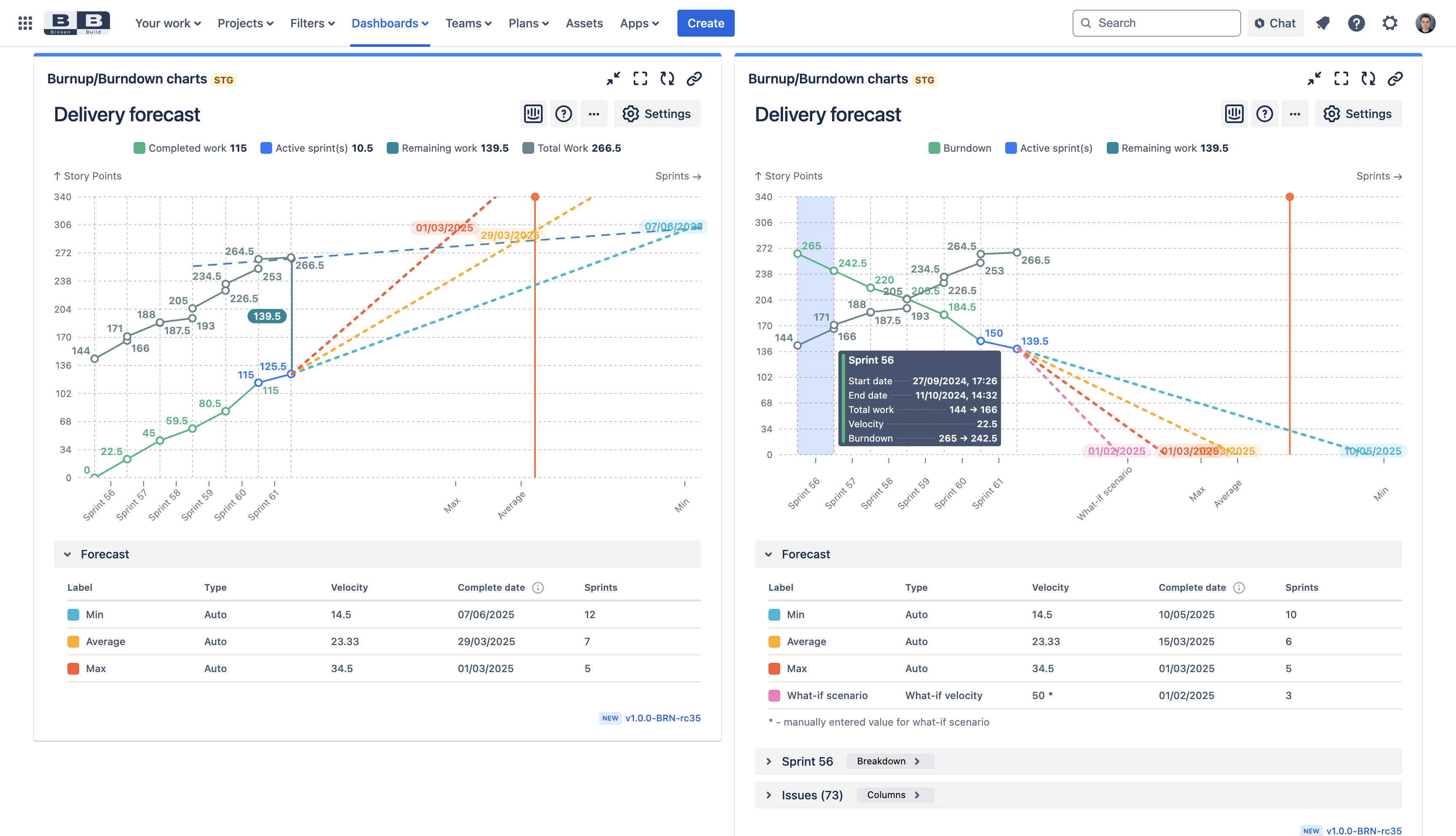Refresh the left Burnup/Burndown gadget

[667, 79]
